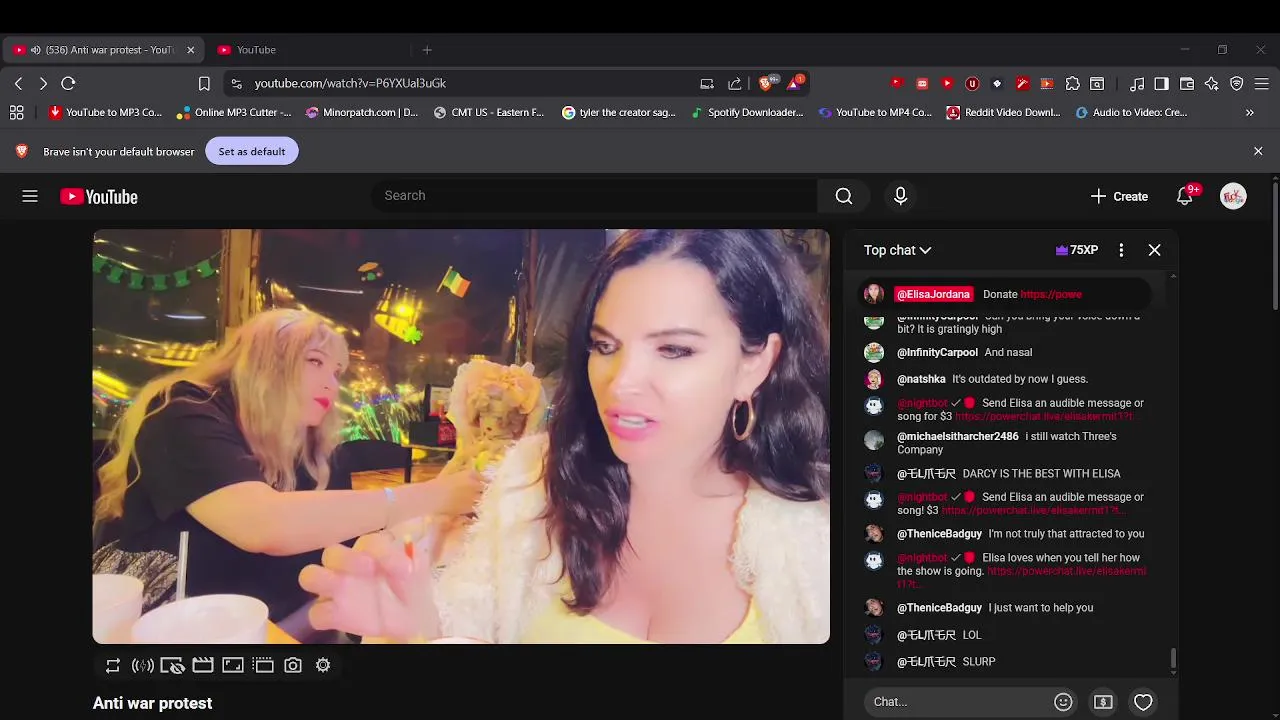This screenshot has height=720, width=1280.
Task: Open tyler the creator bookmark
Action: [x=619, y=113]
